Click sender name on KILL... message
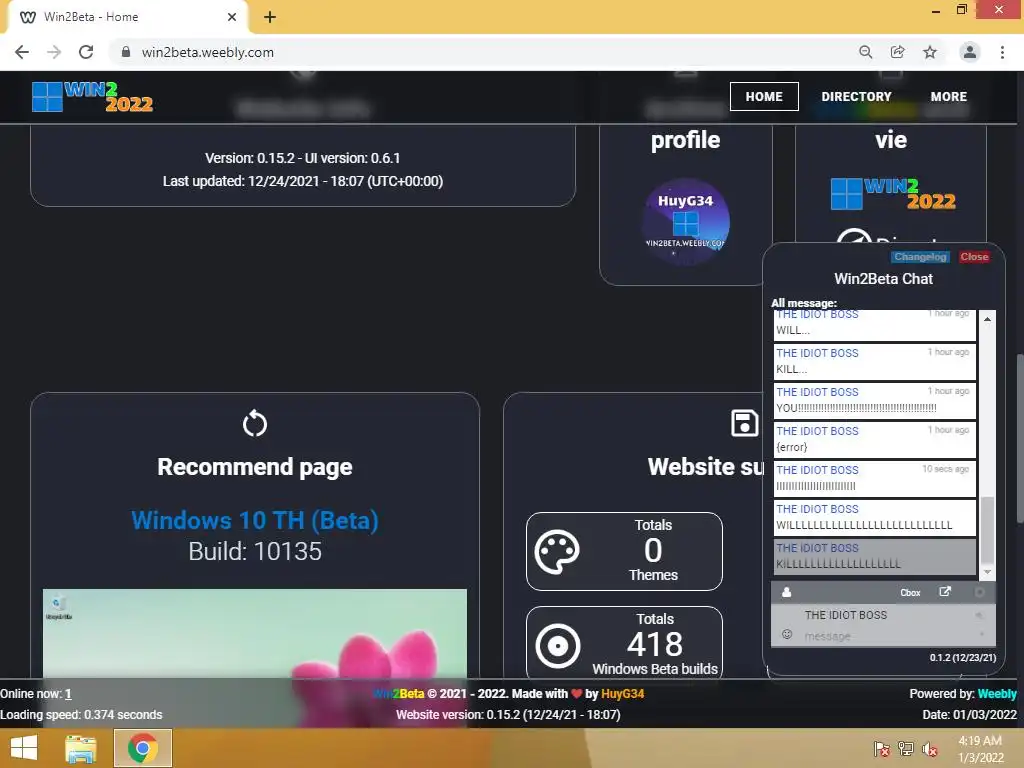Image resolution: width=1024 pixels, height=768 pixels. click(817, 353)
